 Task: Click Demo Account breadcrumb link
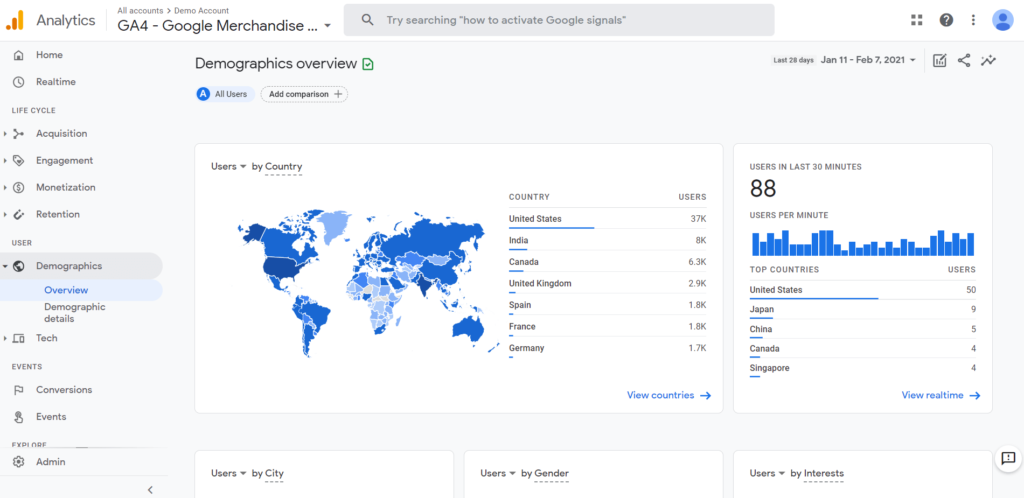click(x=202, y=10)
